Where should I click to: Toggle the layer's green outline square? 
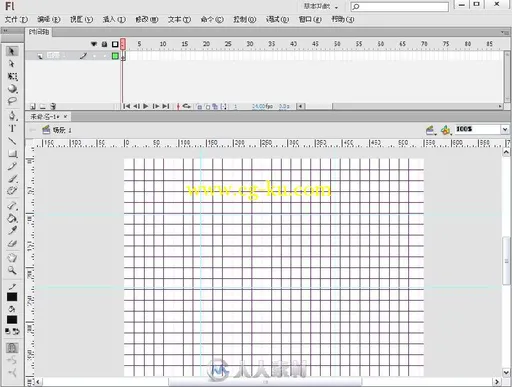115,56
